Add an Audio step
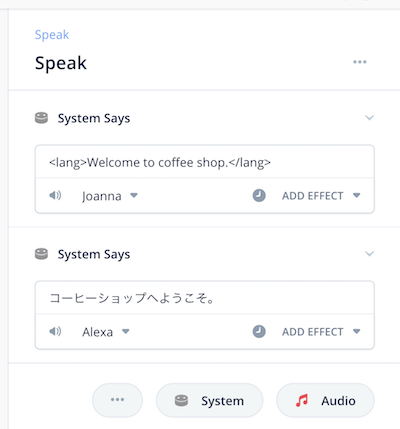Screen dimensions: 400x429 click(x=325, y=400)
